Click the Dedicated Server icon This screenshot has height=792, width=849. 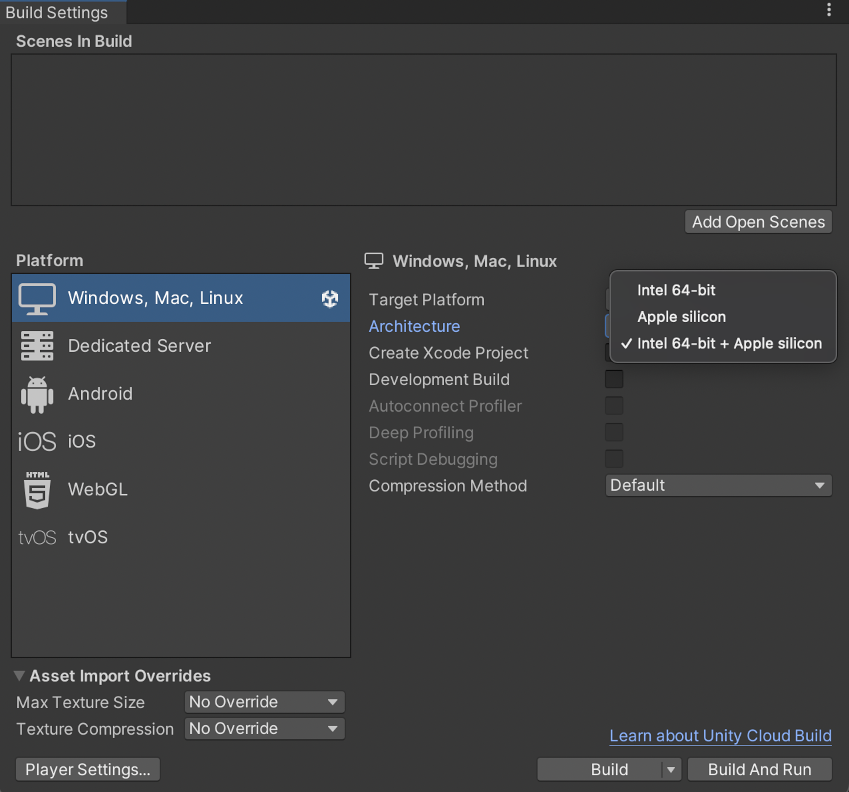pos(37,346)
